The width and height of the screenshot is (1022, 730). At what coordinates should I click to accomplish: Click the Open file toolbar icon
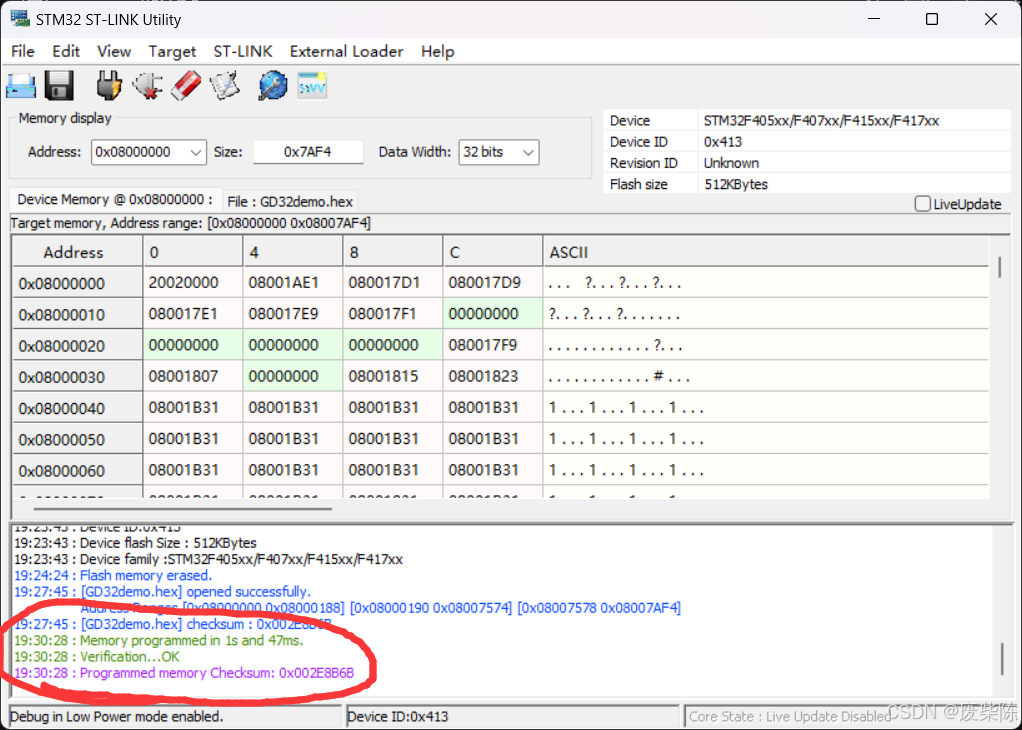pos(22,86)
